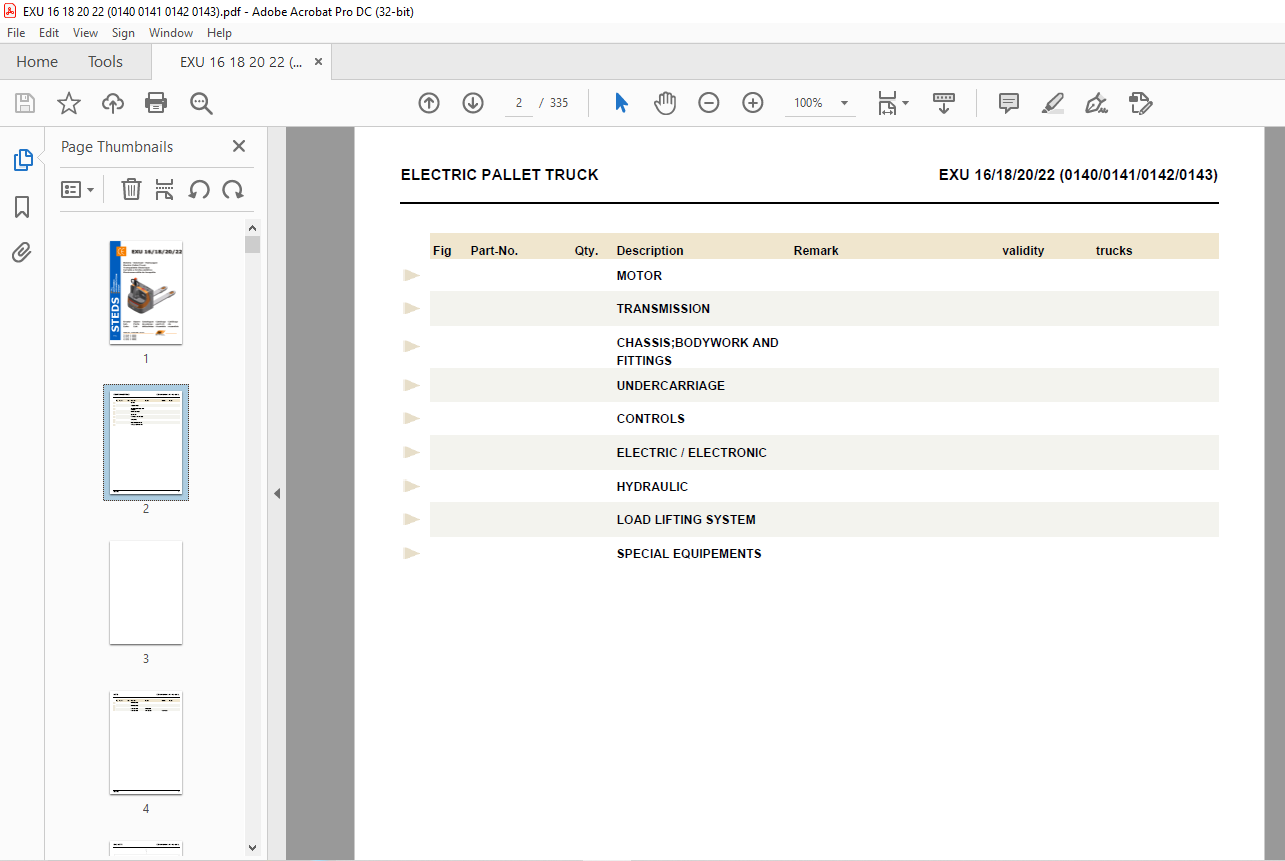This screenshot has width=1285, height=861.
Task: Go to the previous page arrow
Action: [429, 103]
